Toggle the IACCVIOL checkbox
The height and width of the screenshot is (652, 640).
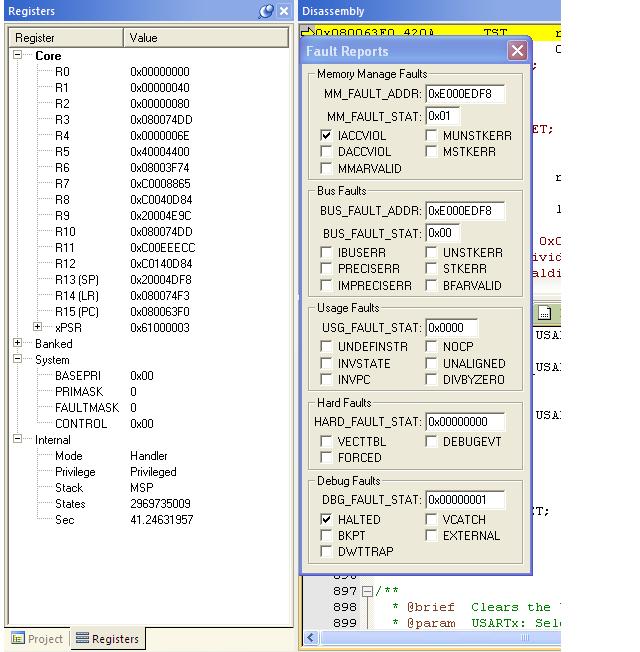tap(326, 135)
